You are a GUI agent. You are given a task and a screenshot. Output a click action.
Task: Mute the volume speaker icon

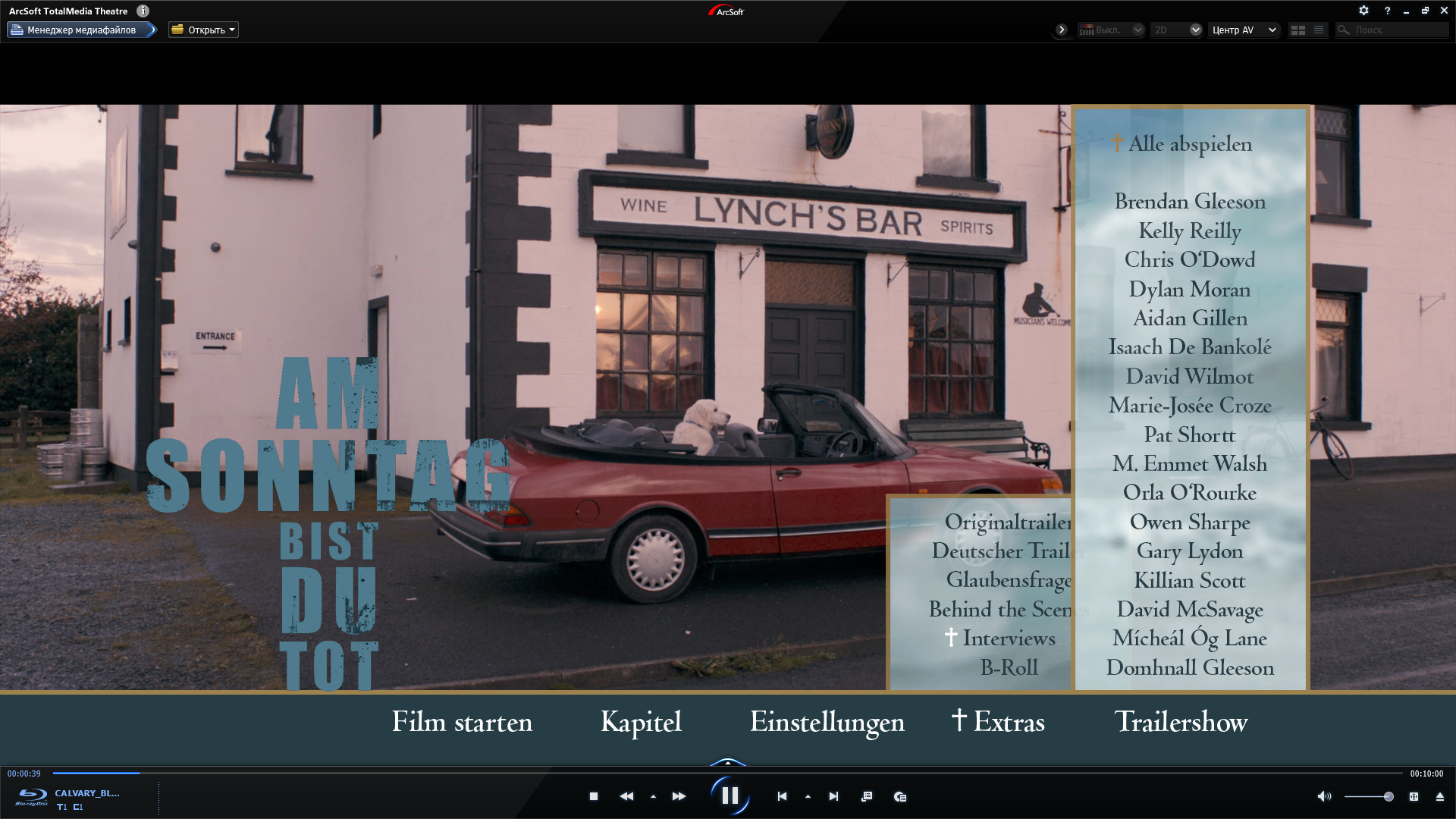click(x=1324, y=796)
